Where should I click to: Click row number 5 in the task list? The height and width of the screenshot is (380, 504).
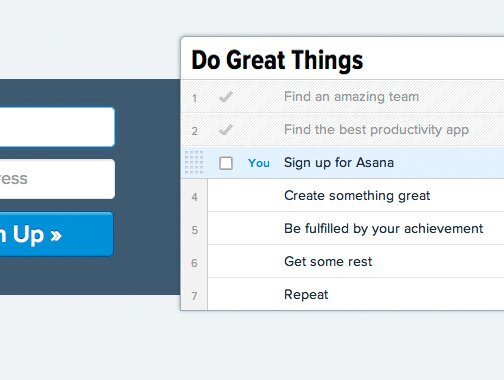(195, 230)
